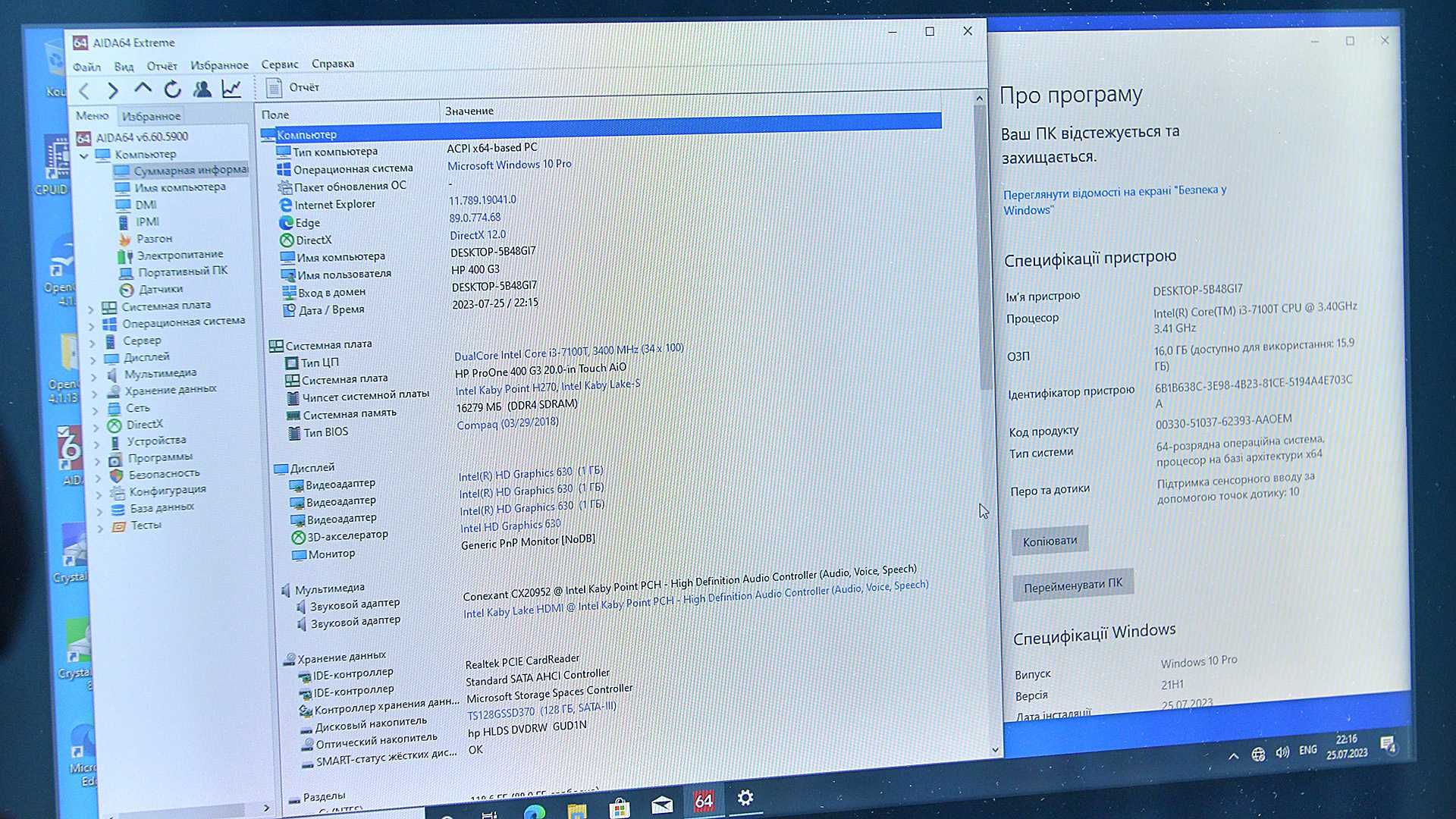Expand the Сервер tree node
This screenshot has width=1456, height=819.
click(93, 343)
